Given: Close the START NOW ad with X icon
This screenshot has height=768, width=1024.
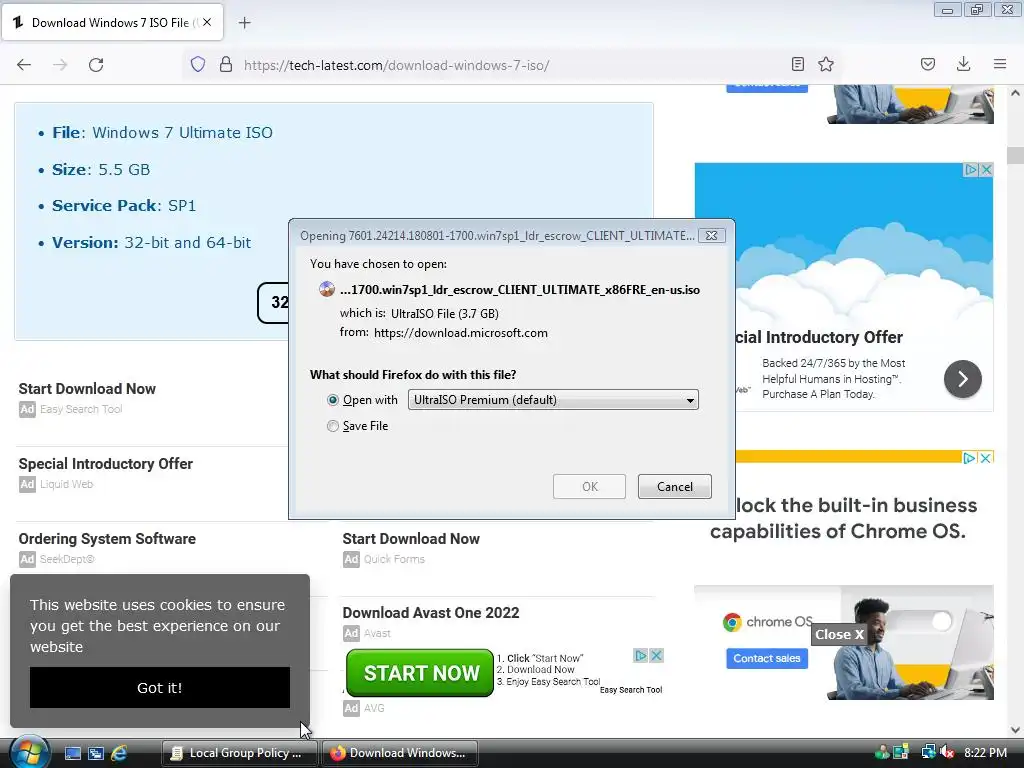Looking at the screenshot, I should click(x=656, y=655).
